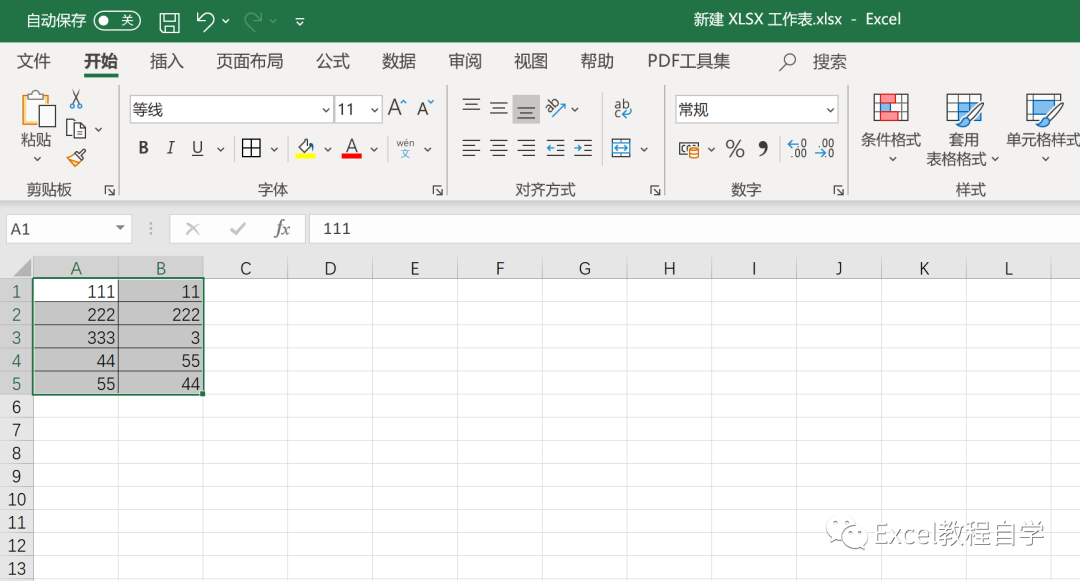Open 套用表格格式 table format
1080x581 pixels.
963,129
